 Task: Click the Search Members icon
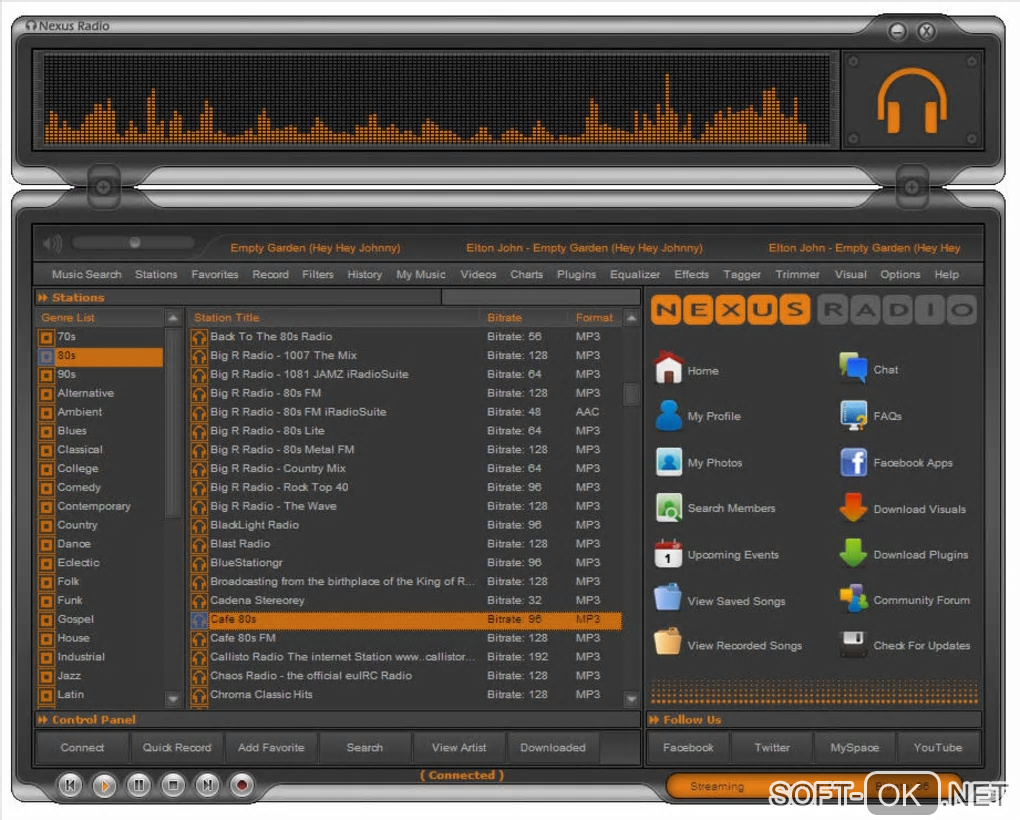(669, 508)
